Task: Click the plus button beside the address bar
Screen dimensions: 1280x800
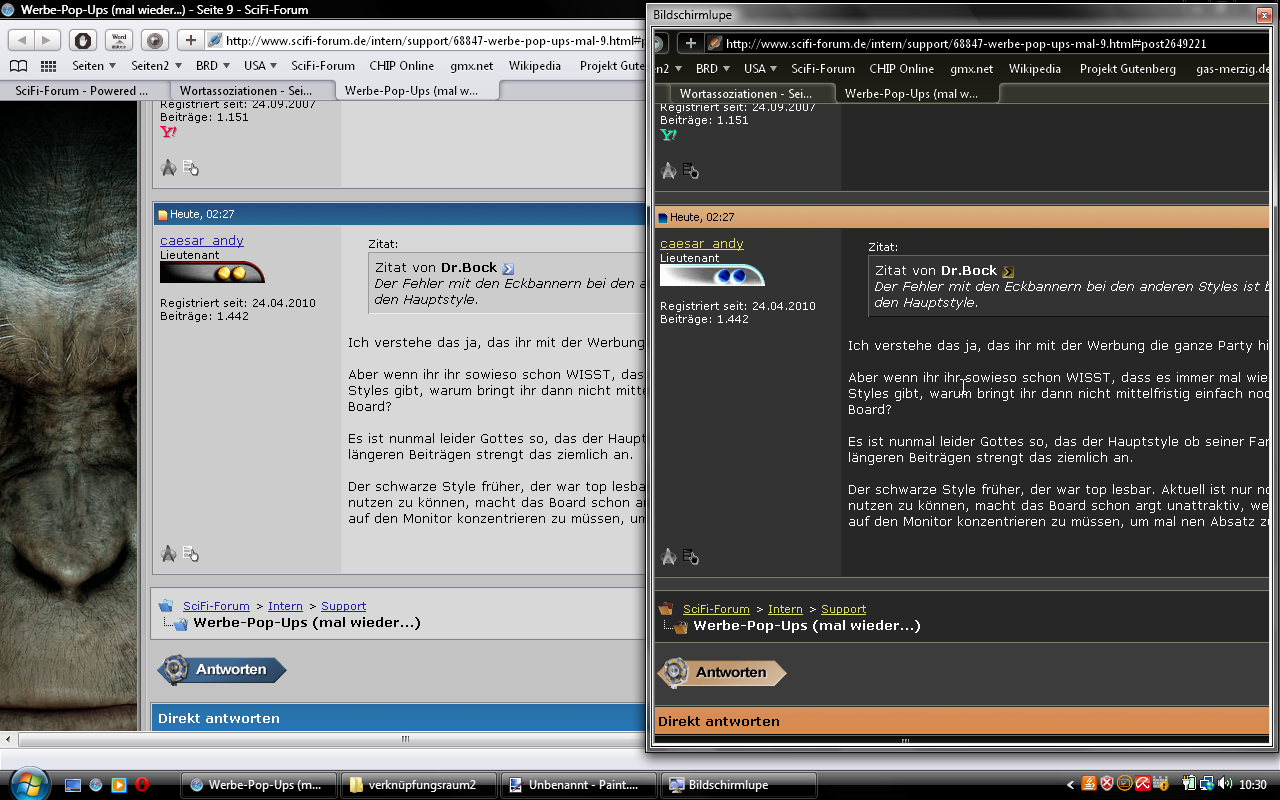Action: (x=190, y=40)
